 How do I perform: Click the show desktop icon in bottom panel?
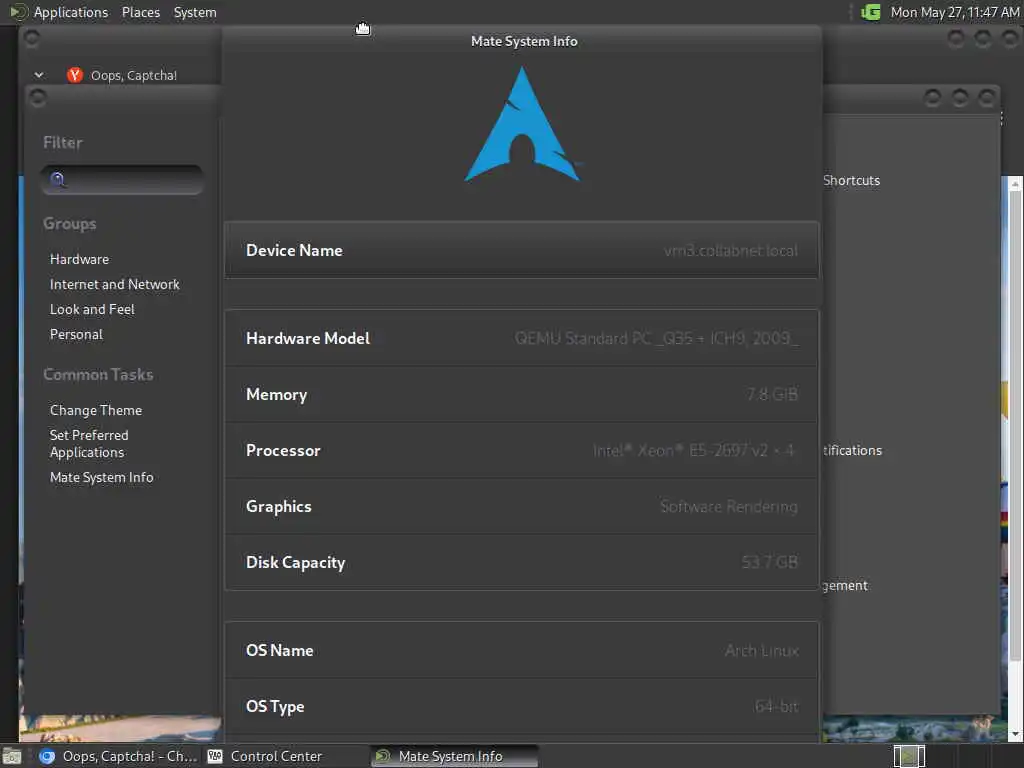coord(12,756)
